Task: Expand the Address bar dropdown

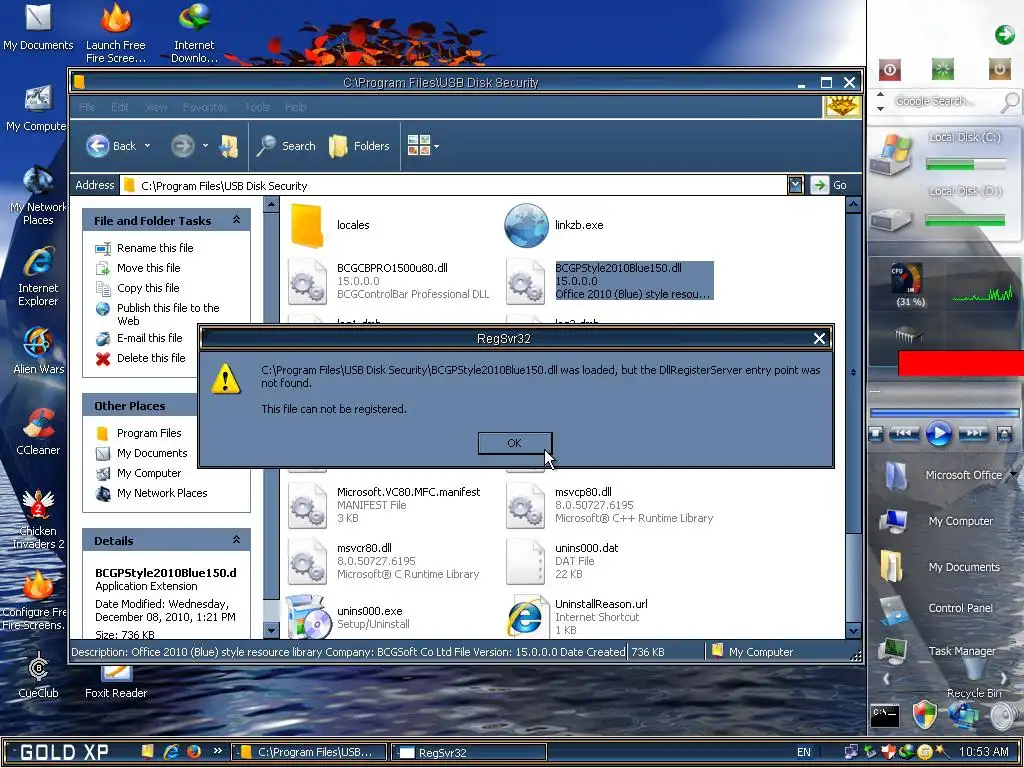Action: click(x=795, y=185)
